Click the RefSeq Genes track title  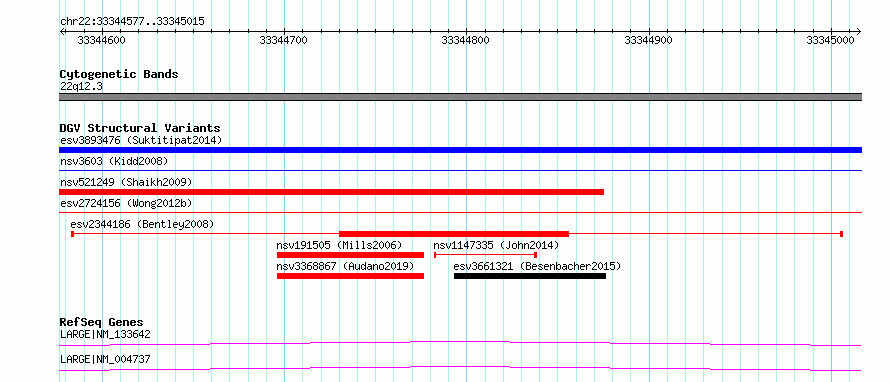pos(101,322)
